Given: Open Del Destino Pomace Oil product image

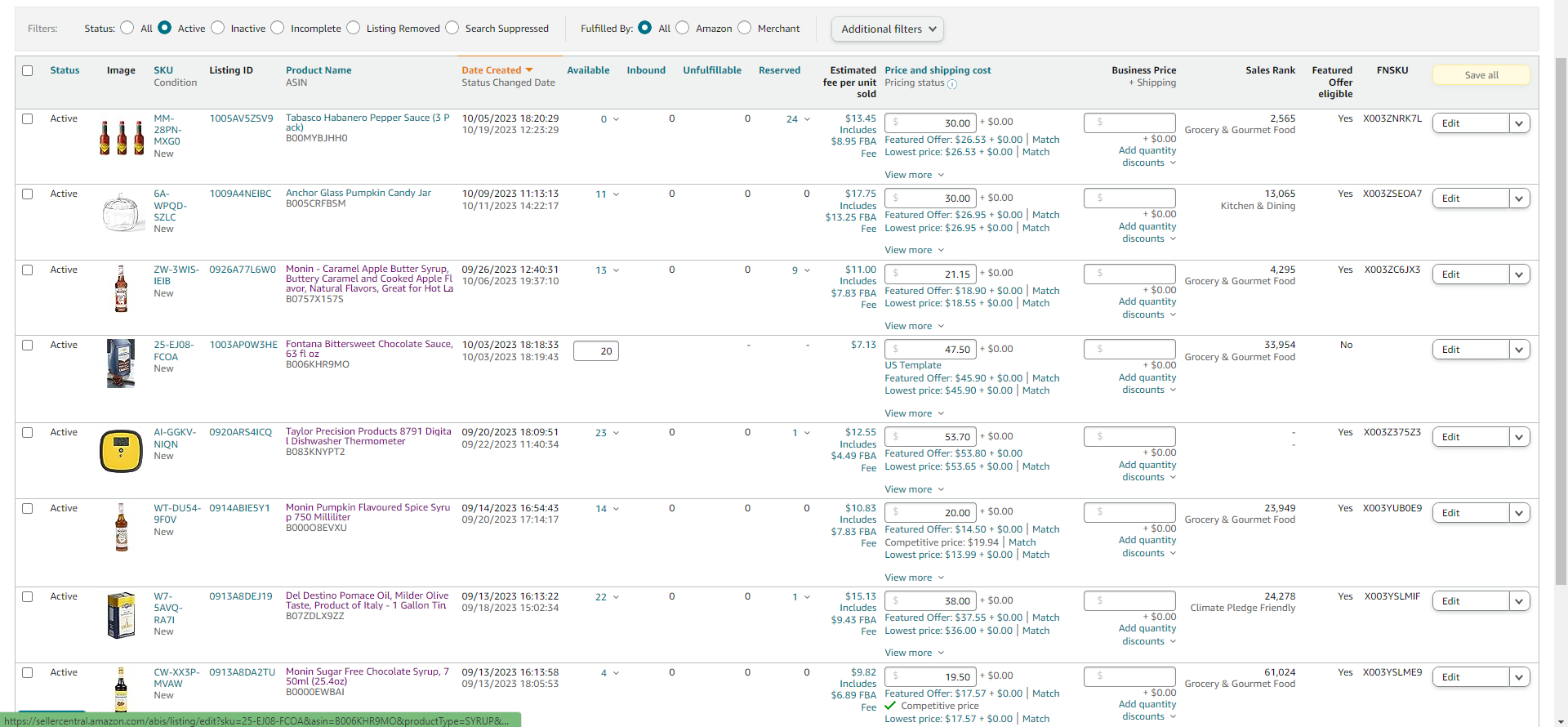Looking at the screenshot, I should (x=121, y=615).
